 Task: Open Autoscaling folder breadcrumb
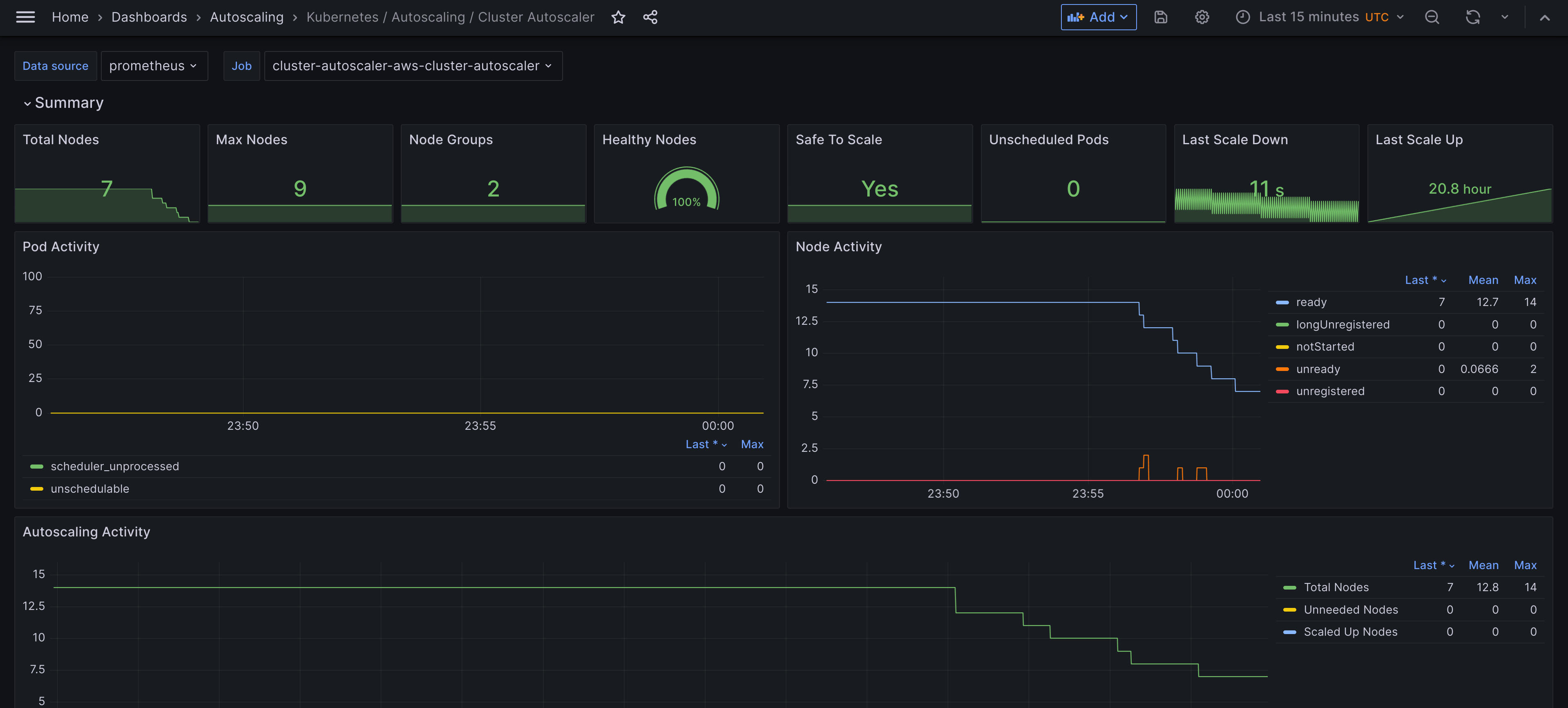pos(246,17)
